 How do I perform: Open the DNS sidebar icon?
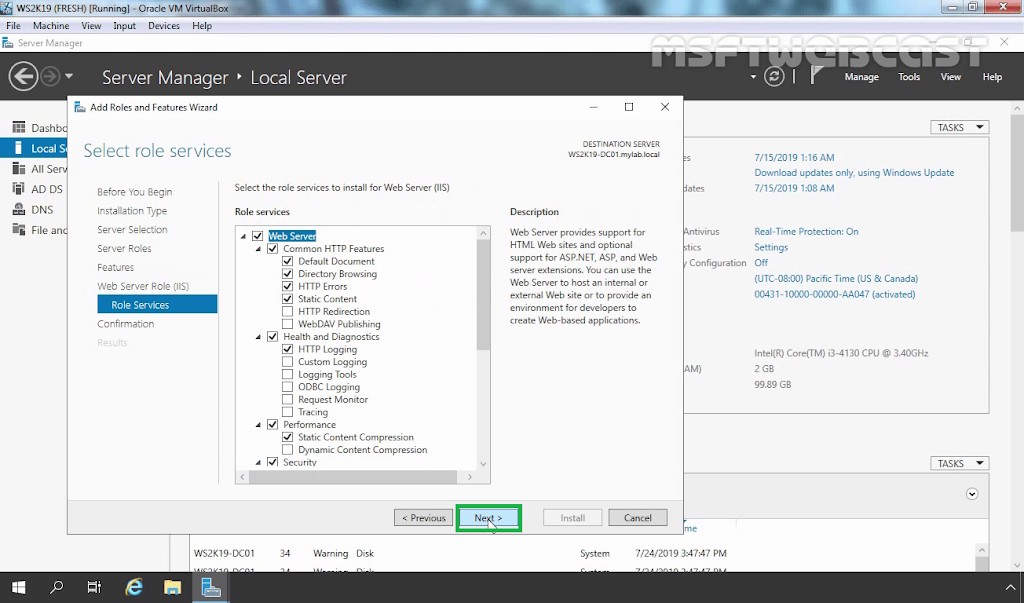tap(19, 210)
